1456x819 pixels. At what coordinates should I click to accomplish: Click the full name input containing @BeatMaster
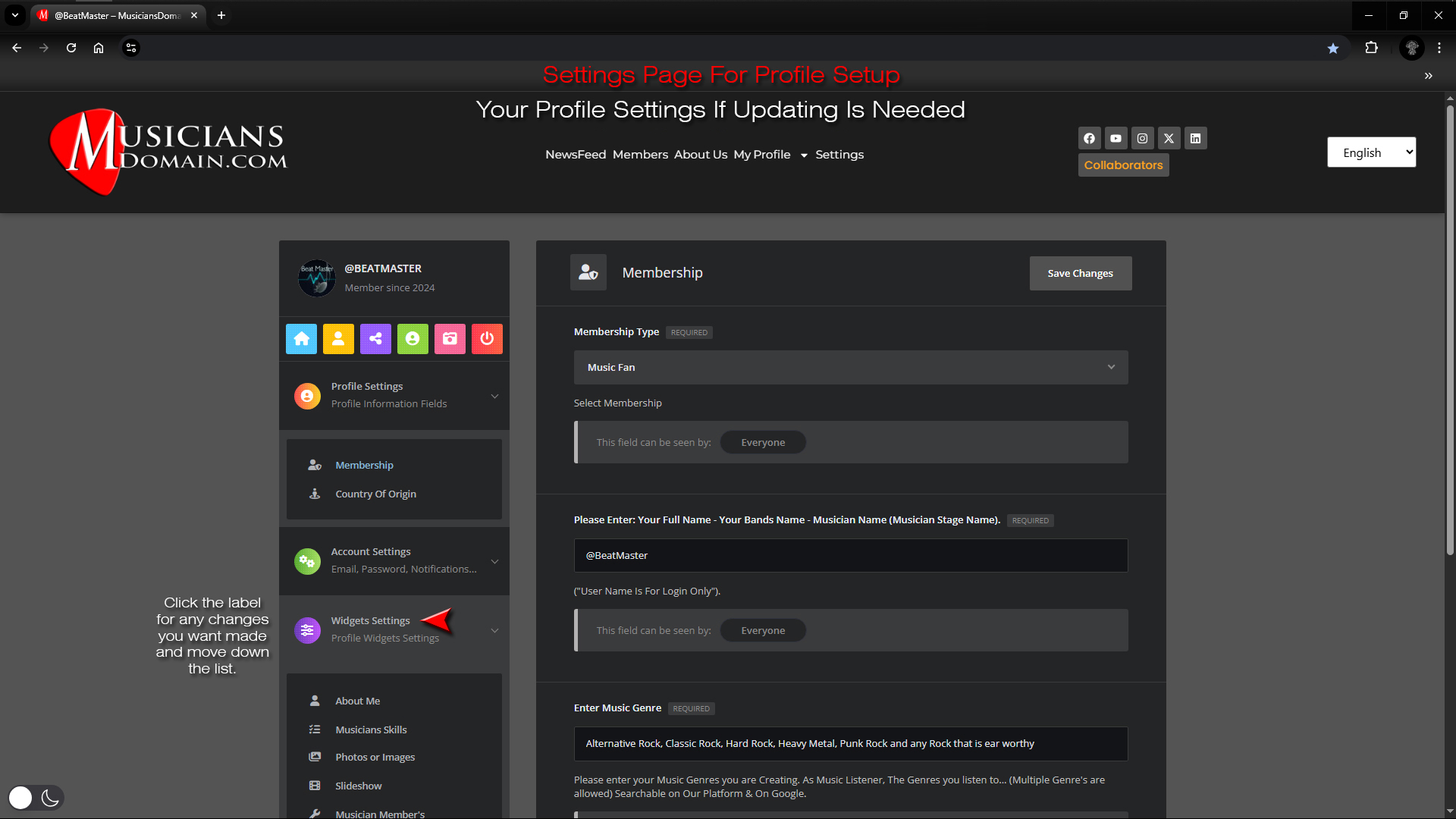click(851, 555)
